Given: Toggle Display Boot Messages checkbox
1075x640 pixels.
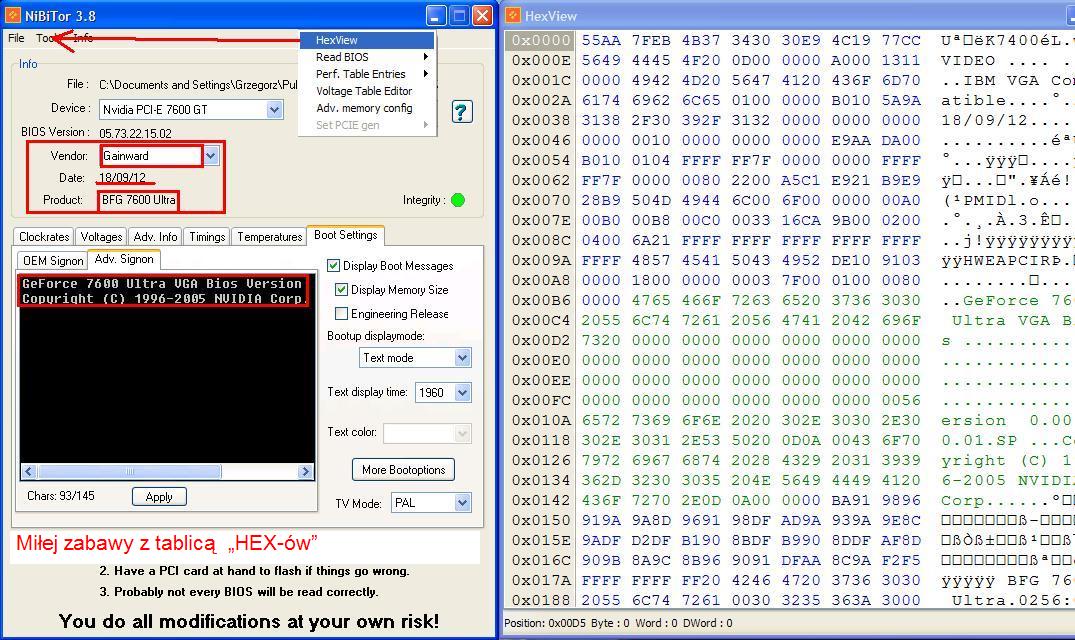Looking at the screenshot, I should (333, 265).
